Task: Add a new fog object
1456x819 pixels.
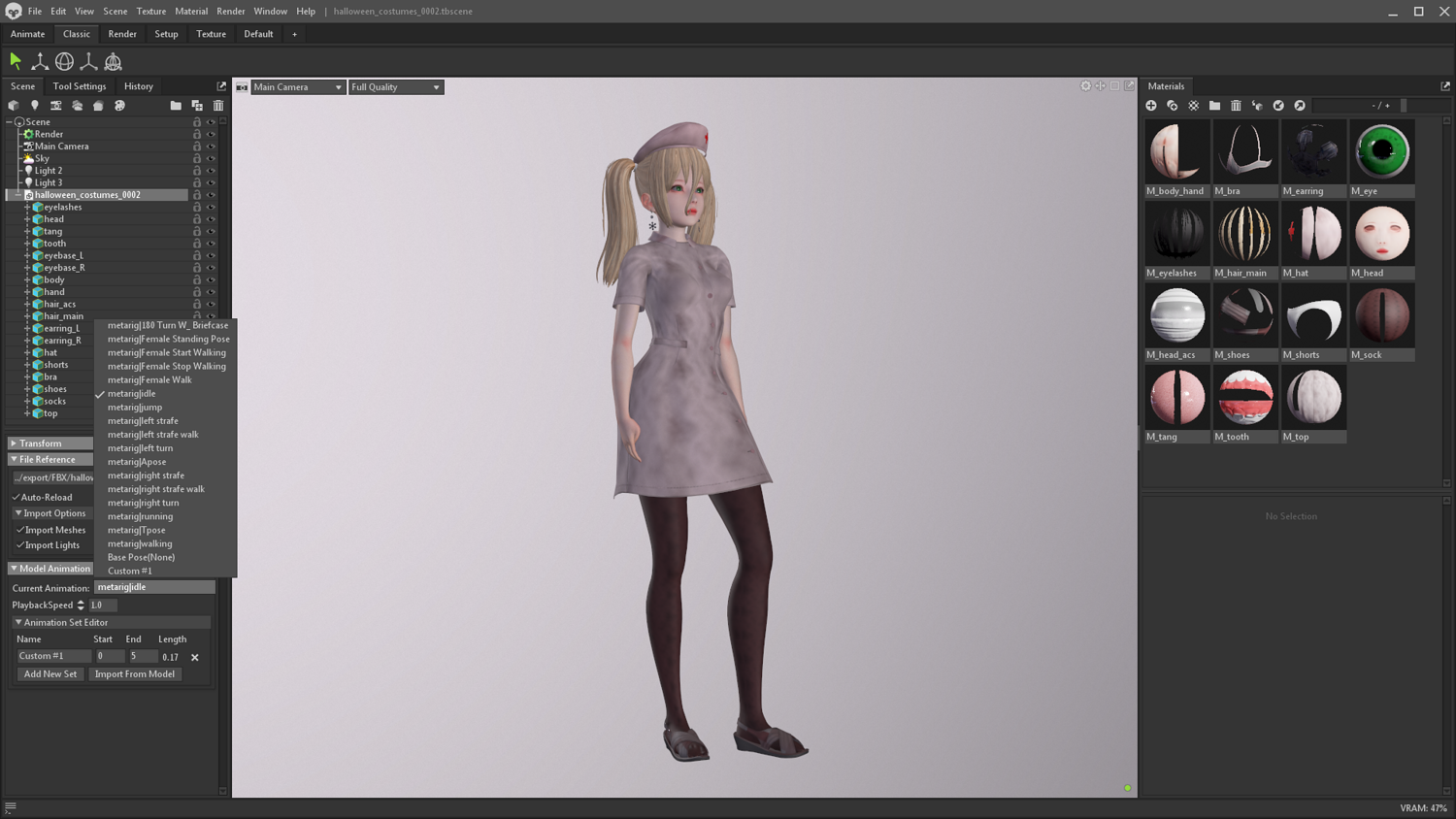Action: point(78,106)
